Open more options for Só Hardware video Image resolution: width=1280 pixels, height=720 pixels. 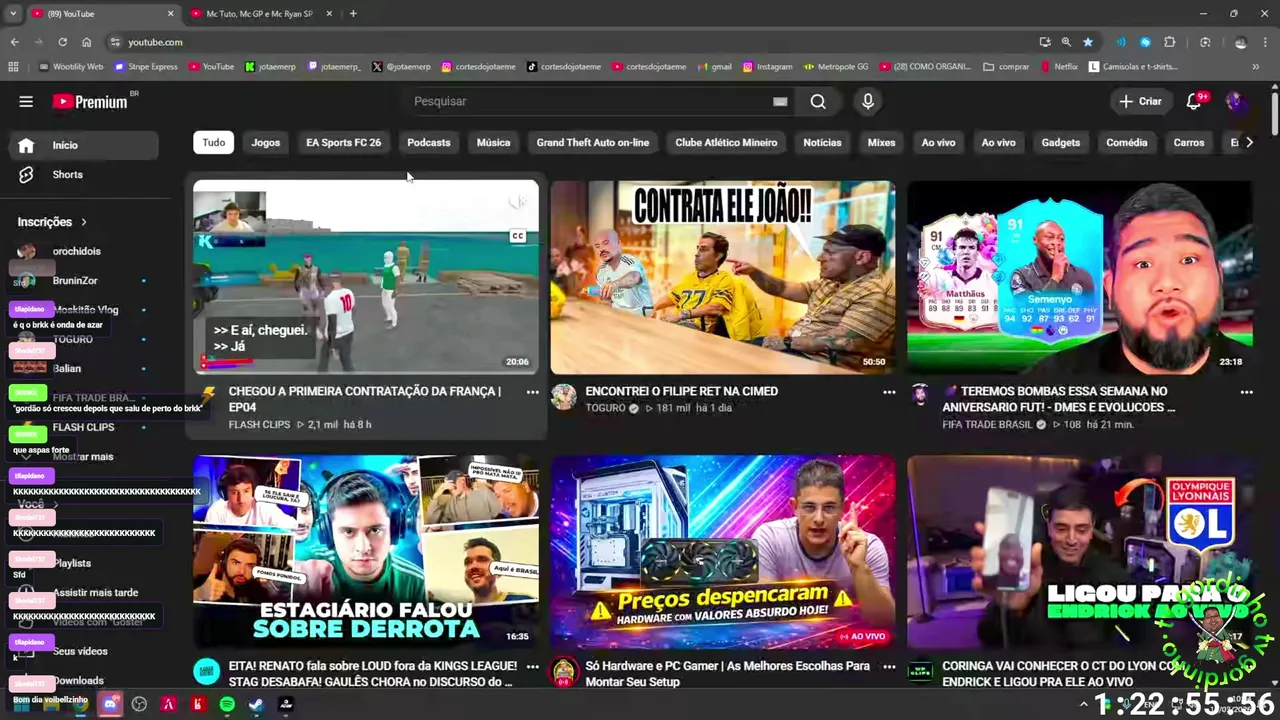pos(889,666)
